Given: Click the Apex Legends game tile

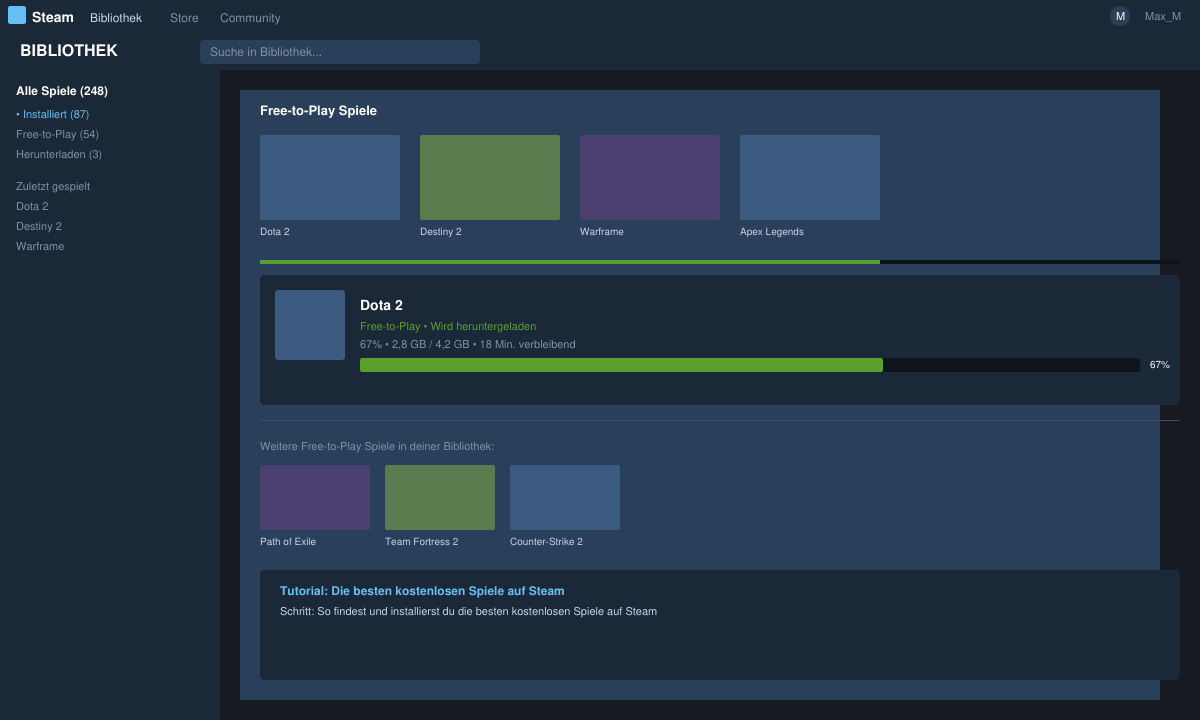Looking at the screenshot, I should click(810, 177).
